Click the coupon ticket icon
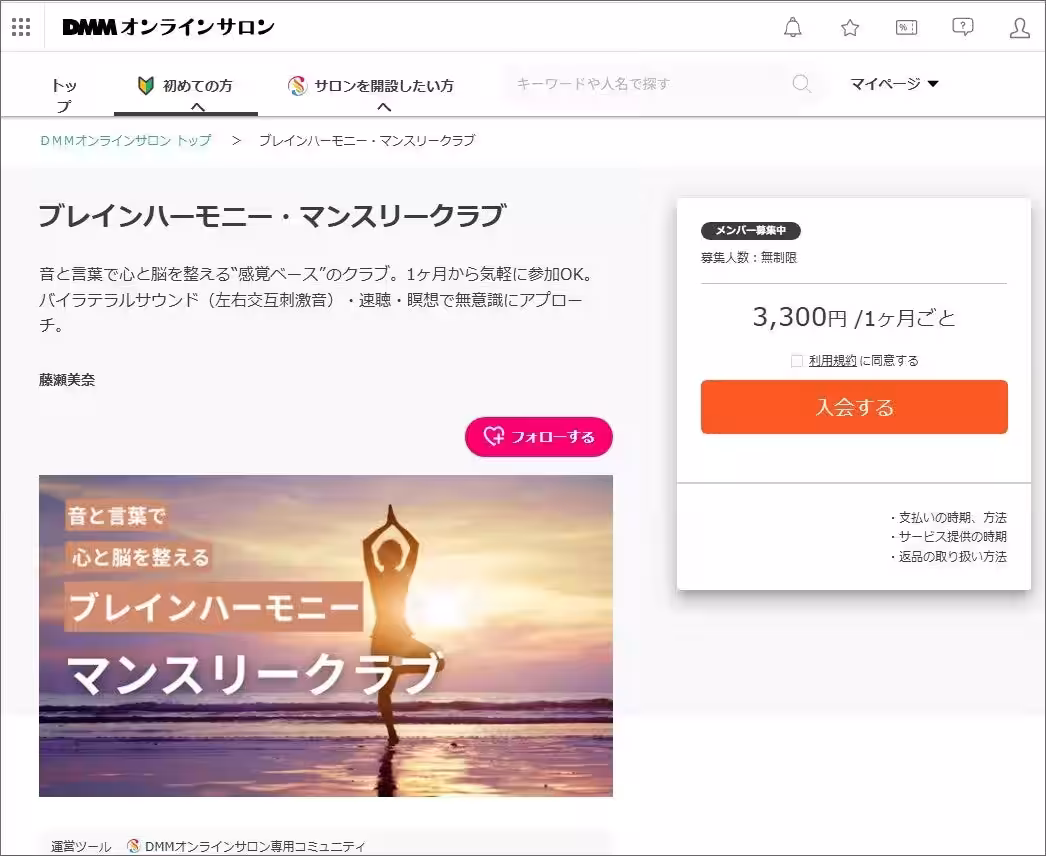Screen dimensions: 1046x856 coord(906,28)
